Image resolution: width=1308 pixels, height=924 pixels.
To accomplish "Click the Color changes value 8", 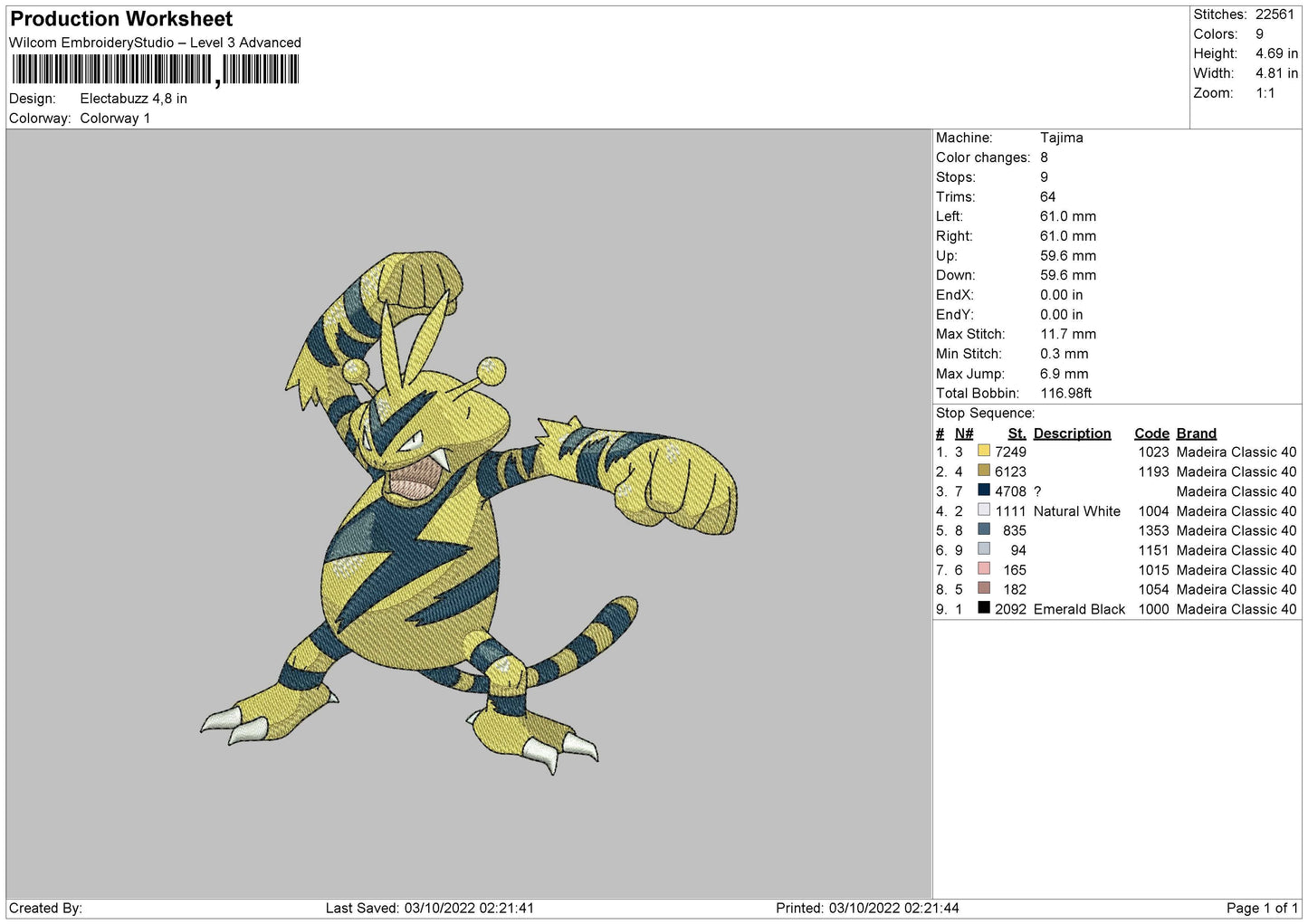I will pos(1045,157).
